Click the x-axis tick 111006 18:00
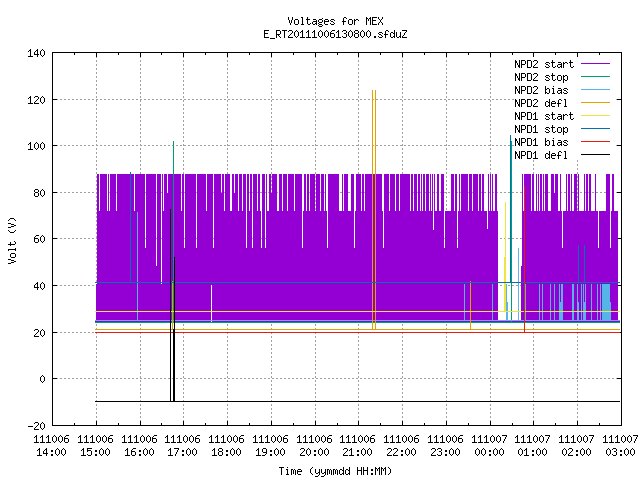640x480 pixels. point(227,446)
